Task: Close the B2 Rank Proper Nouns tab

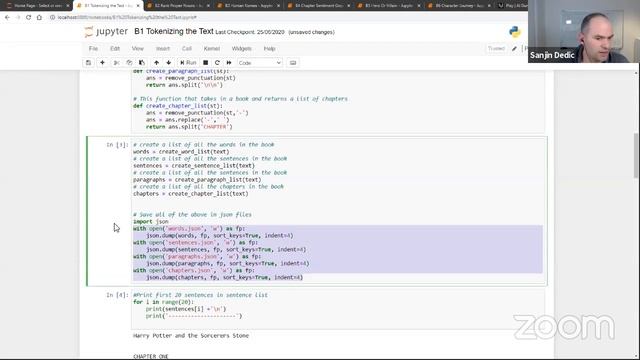Action: tap(208, 6)
